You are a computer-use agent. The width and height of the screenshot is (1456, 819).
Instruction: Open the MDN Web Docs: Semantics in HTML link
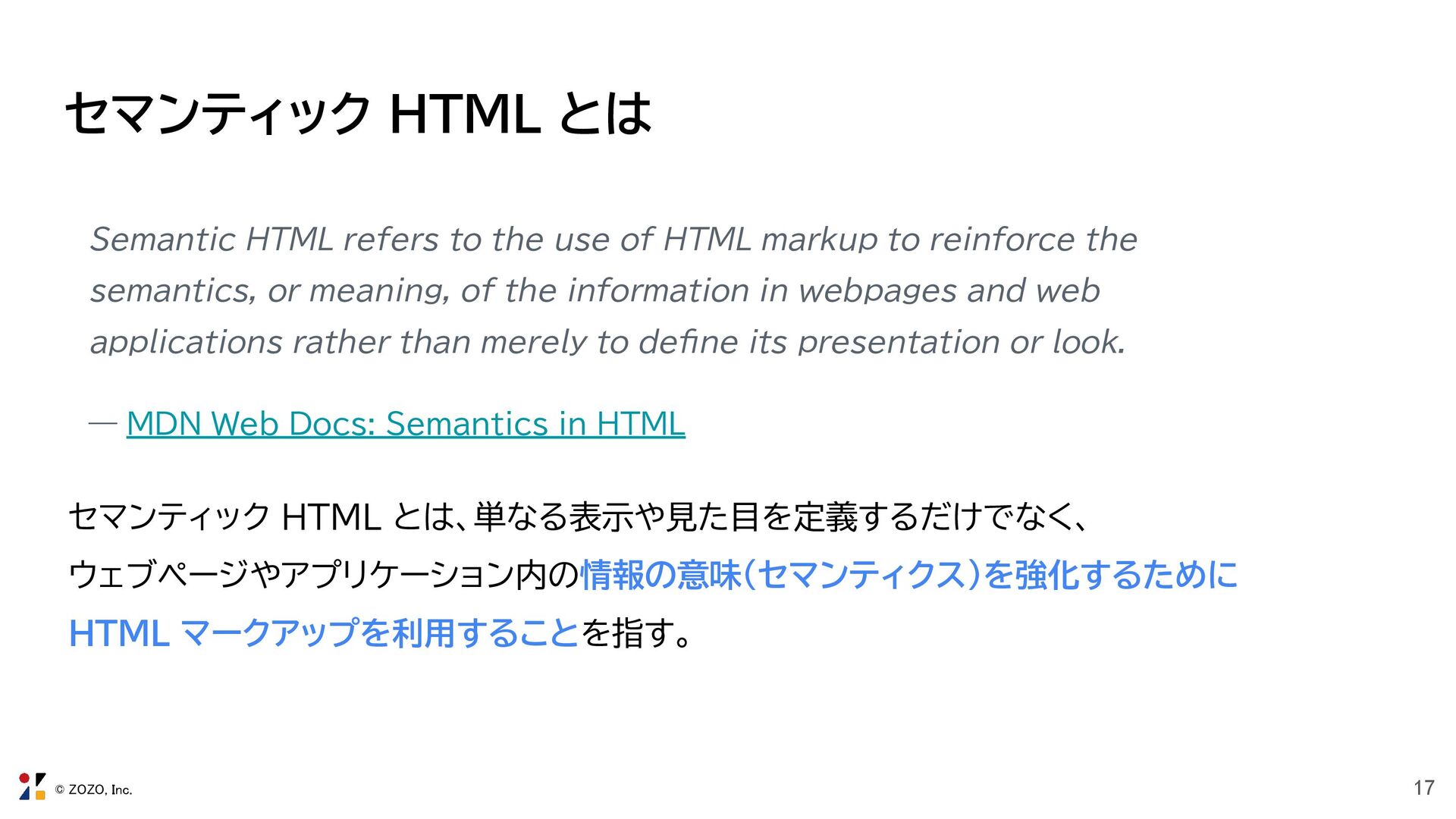pyautogui.click(x=405, y=423)
